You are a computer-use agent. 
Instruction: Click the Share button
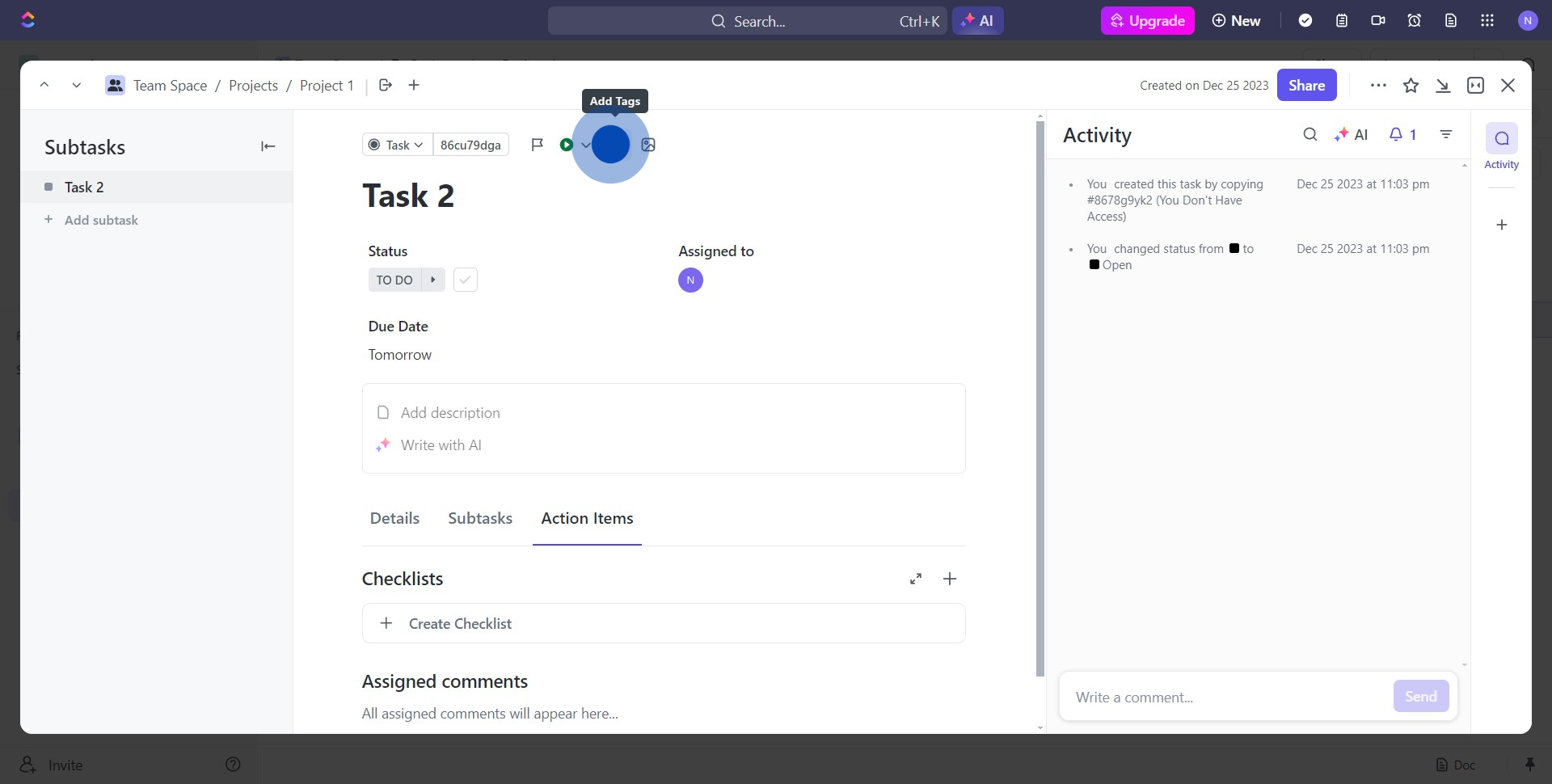[1306, 86]
